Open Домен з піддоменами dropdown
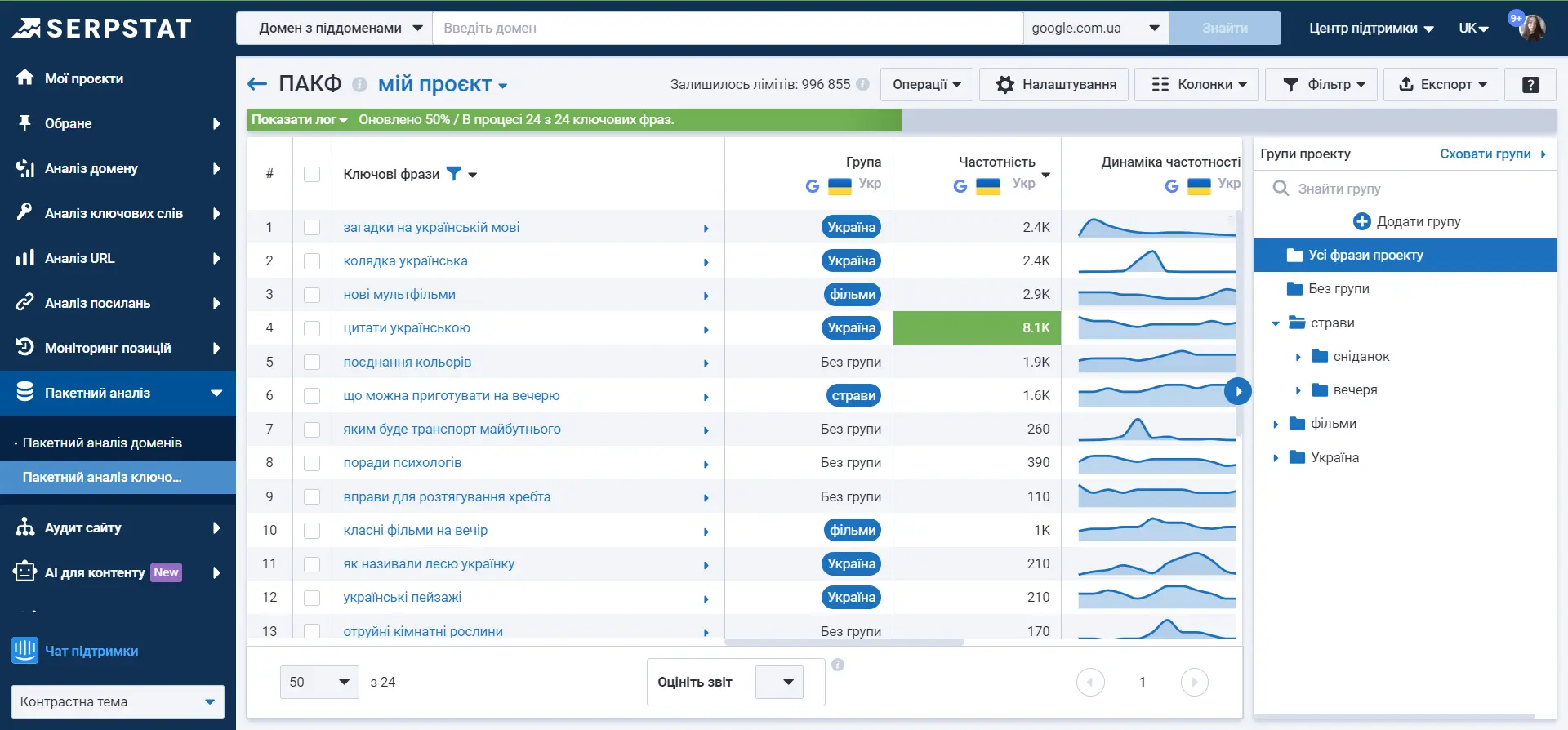This screenshot has height=730, width=1568. point(335,28)
